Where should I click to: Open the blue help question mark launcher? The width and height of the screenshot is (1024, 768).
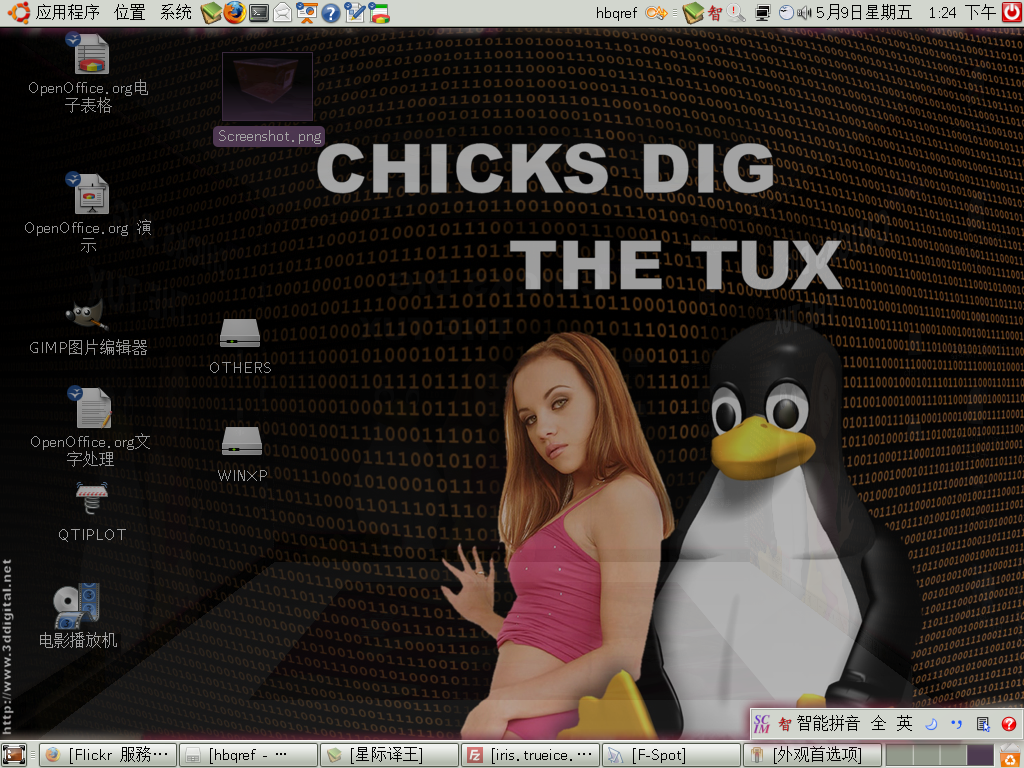(x=330, y=12)
